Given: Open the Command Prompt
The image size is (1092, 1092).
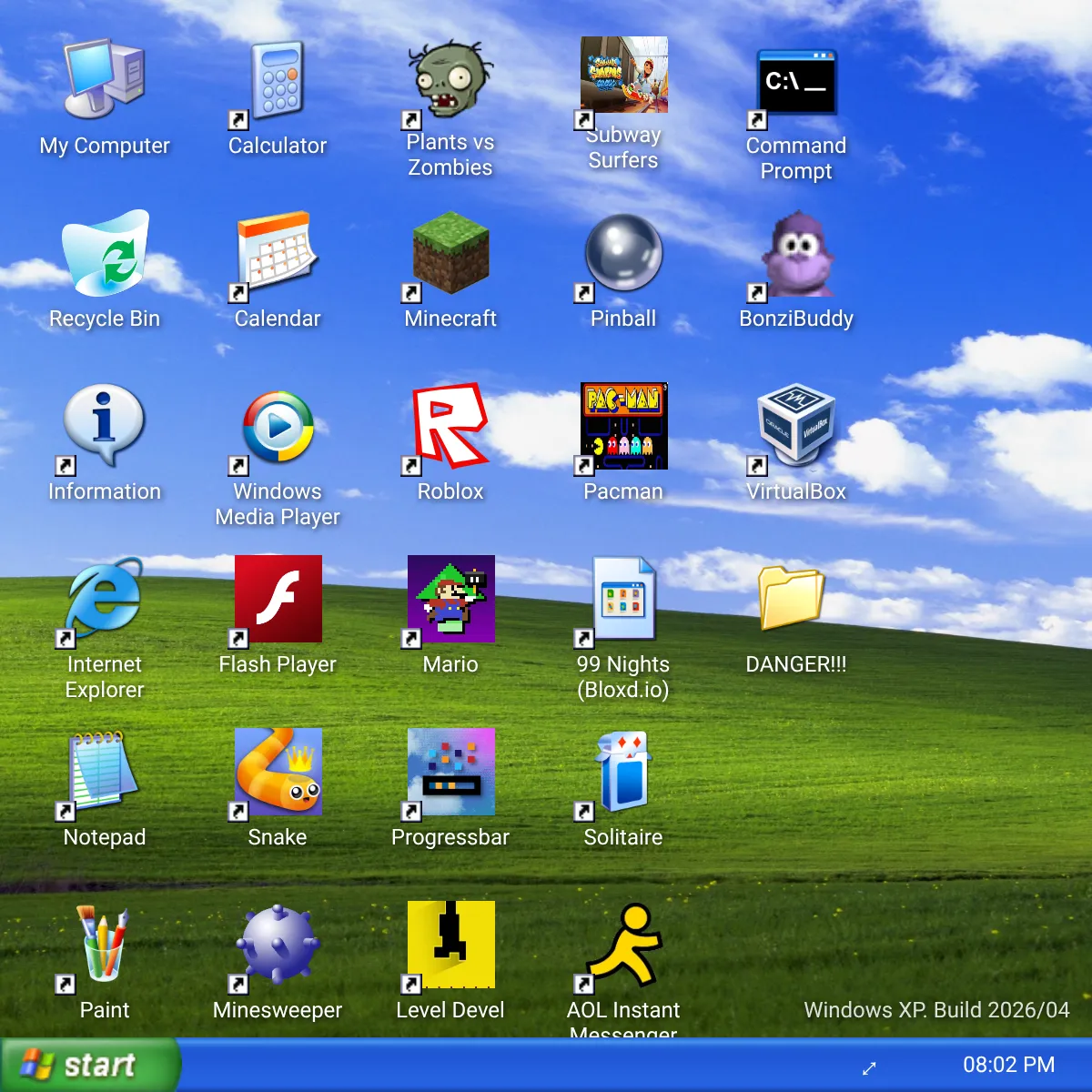Looking at the screenshot, I should pyautogui.click(x=795, y=82).
